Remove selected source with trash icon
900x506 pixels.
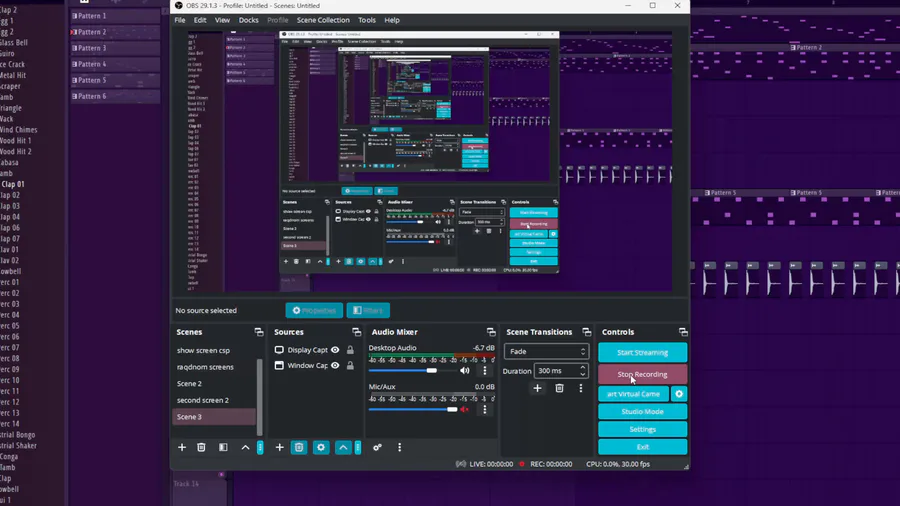299,447
